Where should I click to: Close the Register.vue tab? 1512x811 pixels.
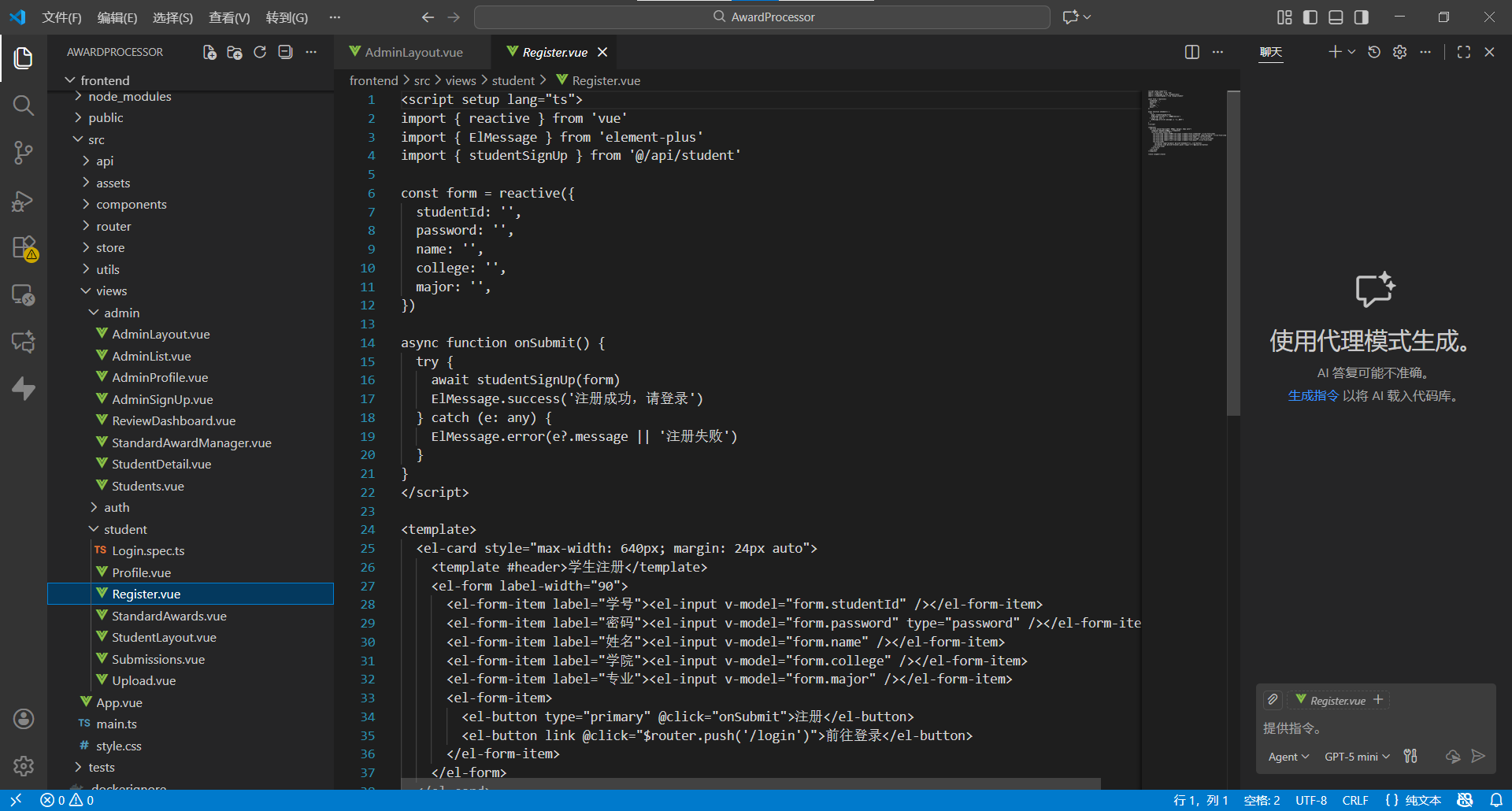coord(602,52)
